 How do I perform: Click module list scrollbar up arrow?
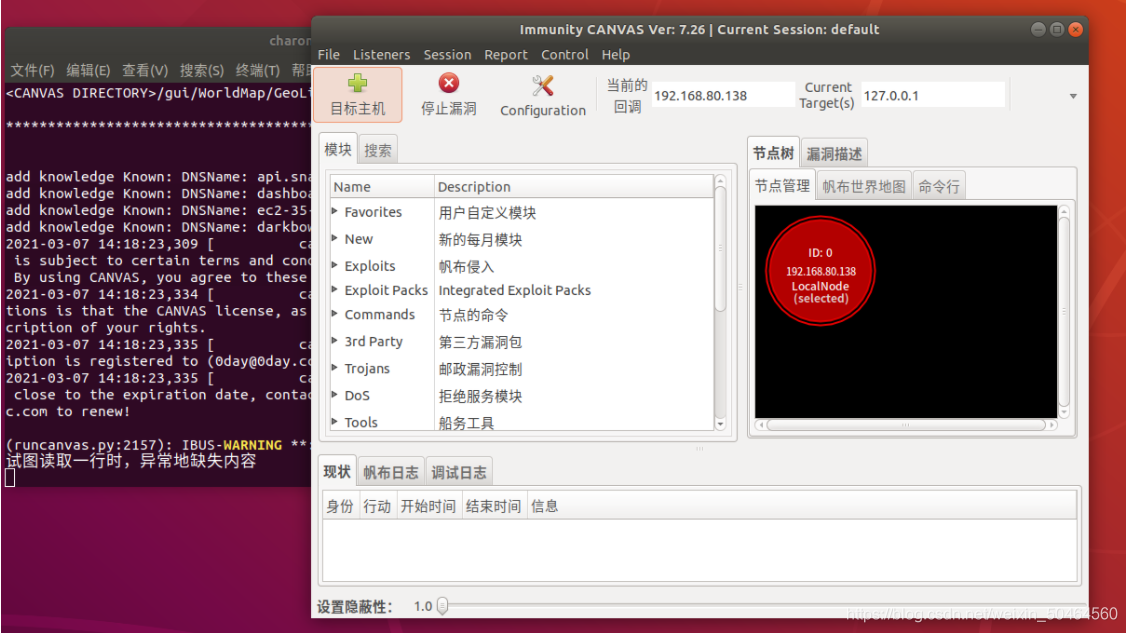[720, 181]
